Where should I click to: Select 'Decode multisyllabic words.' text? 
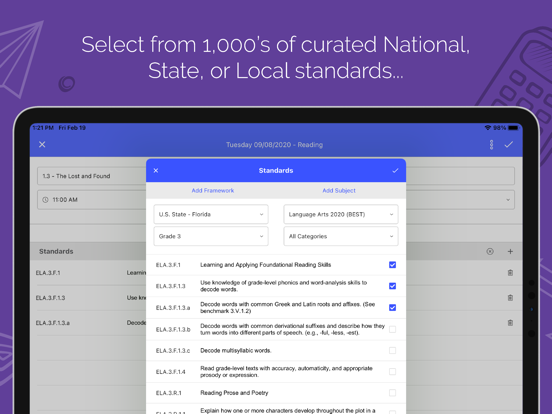point(236,351)
